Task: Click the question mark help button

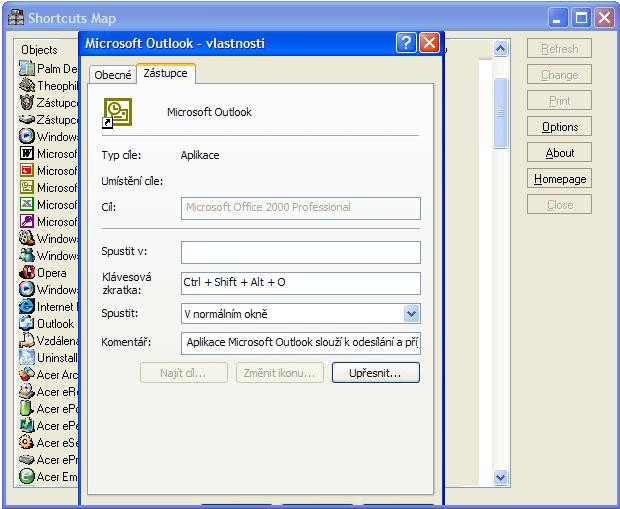Action: (406, 42)
